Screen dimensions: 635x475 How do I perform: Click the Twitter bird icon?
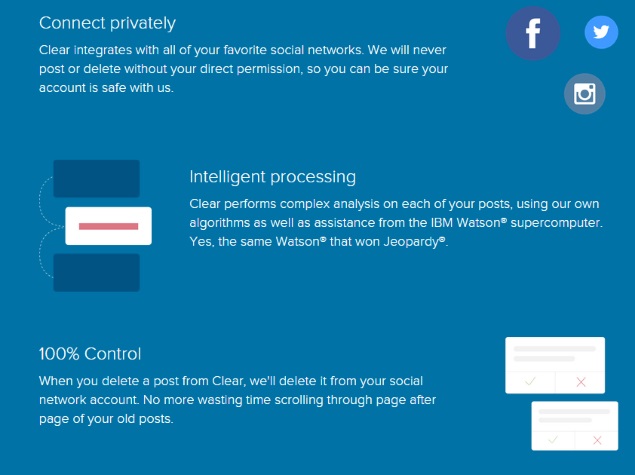601,32
